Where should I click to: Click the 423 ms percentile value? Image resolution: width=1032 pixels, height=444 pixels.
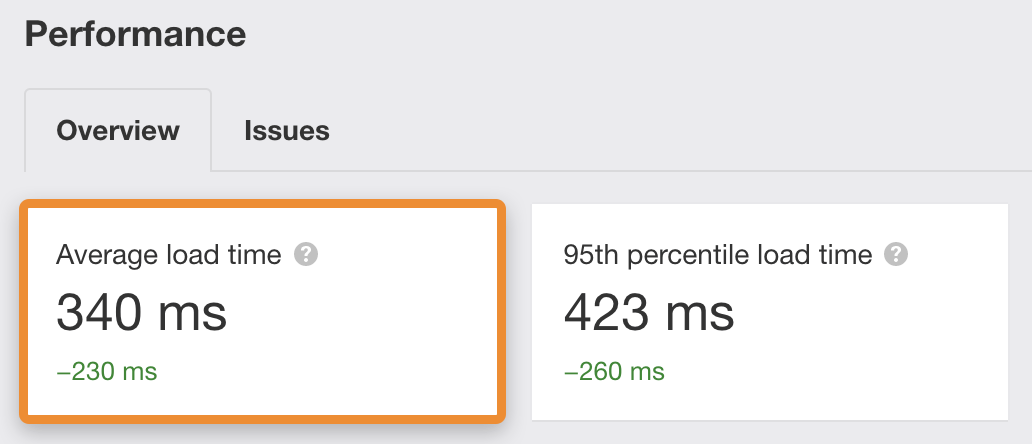point(649,311)
